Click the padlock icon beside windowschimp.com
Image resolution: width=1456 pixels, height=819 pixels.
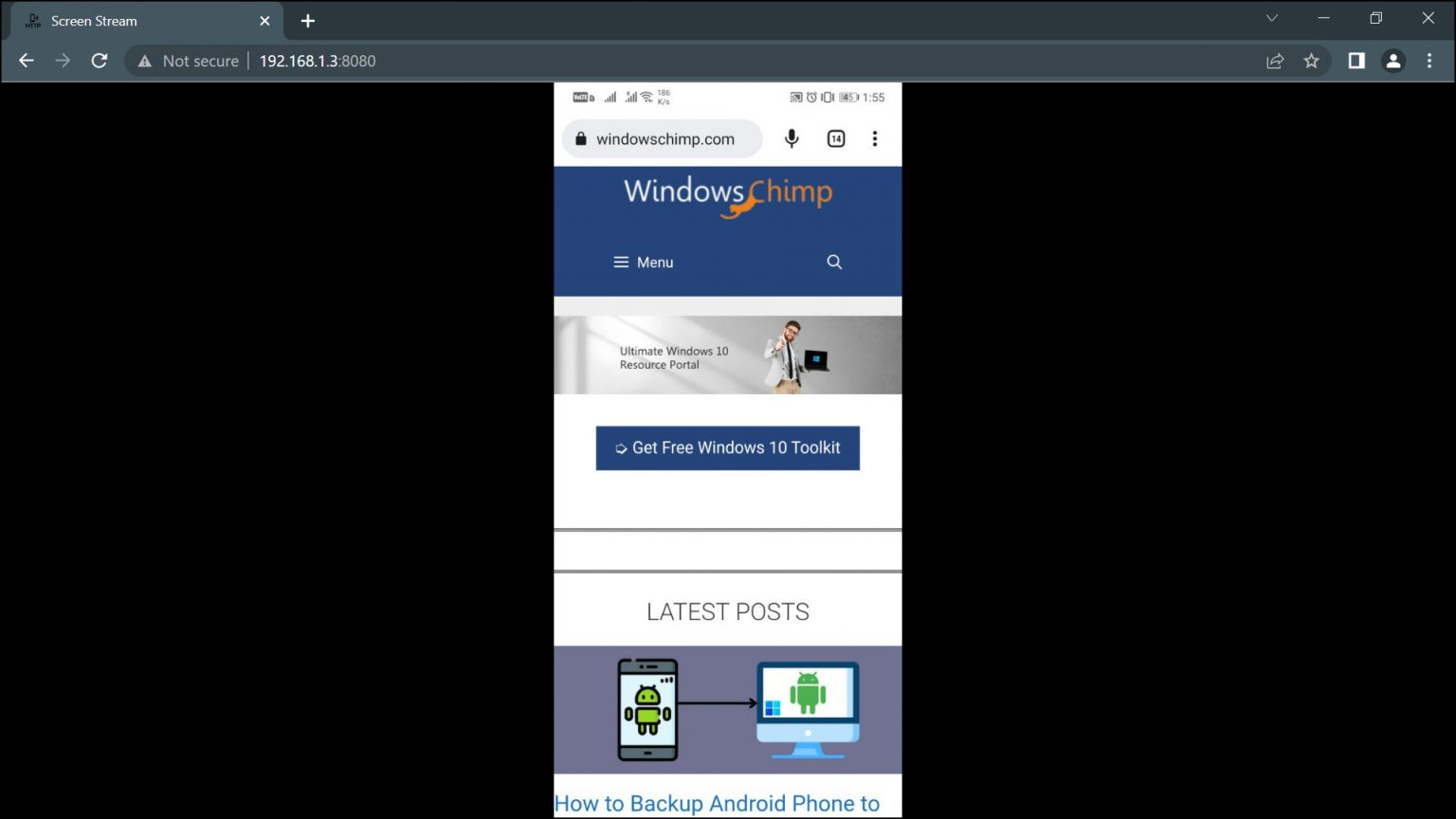pyautogui.click(x=580, y=138)
